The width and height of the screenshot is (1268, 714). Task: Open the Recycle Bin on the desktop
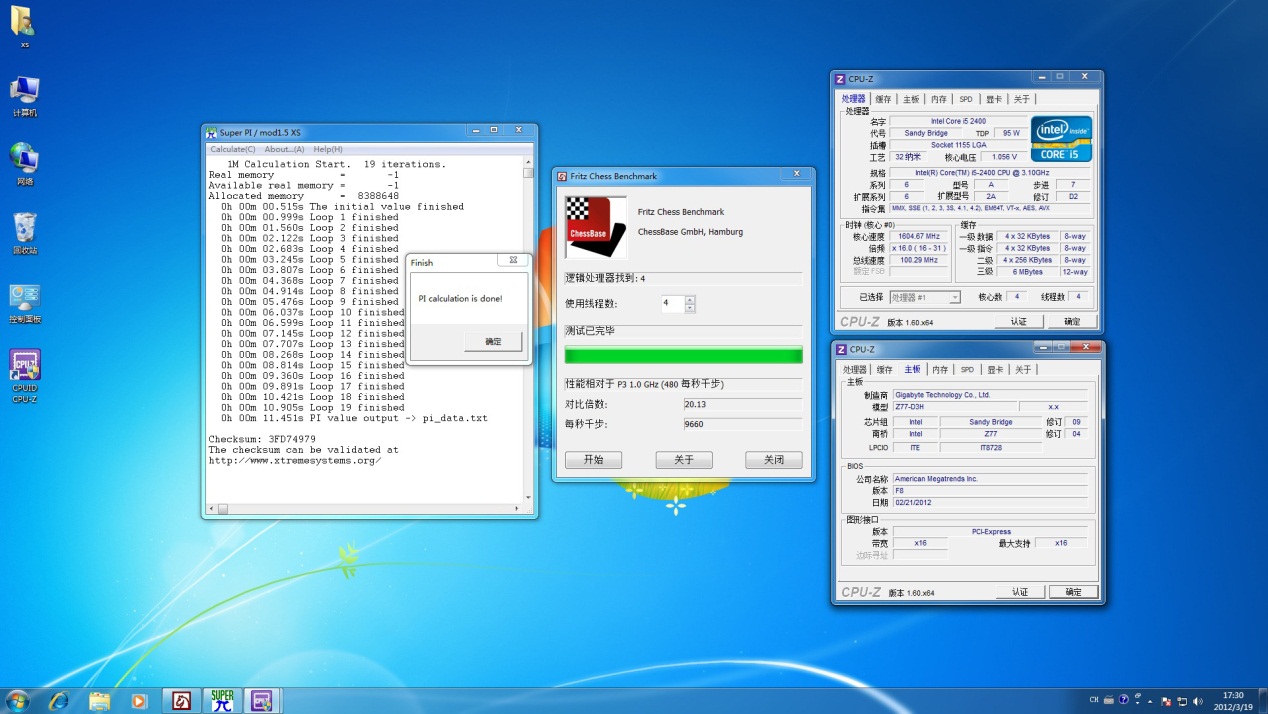pos(24,229)
